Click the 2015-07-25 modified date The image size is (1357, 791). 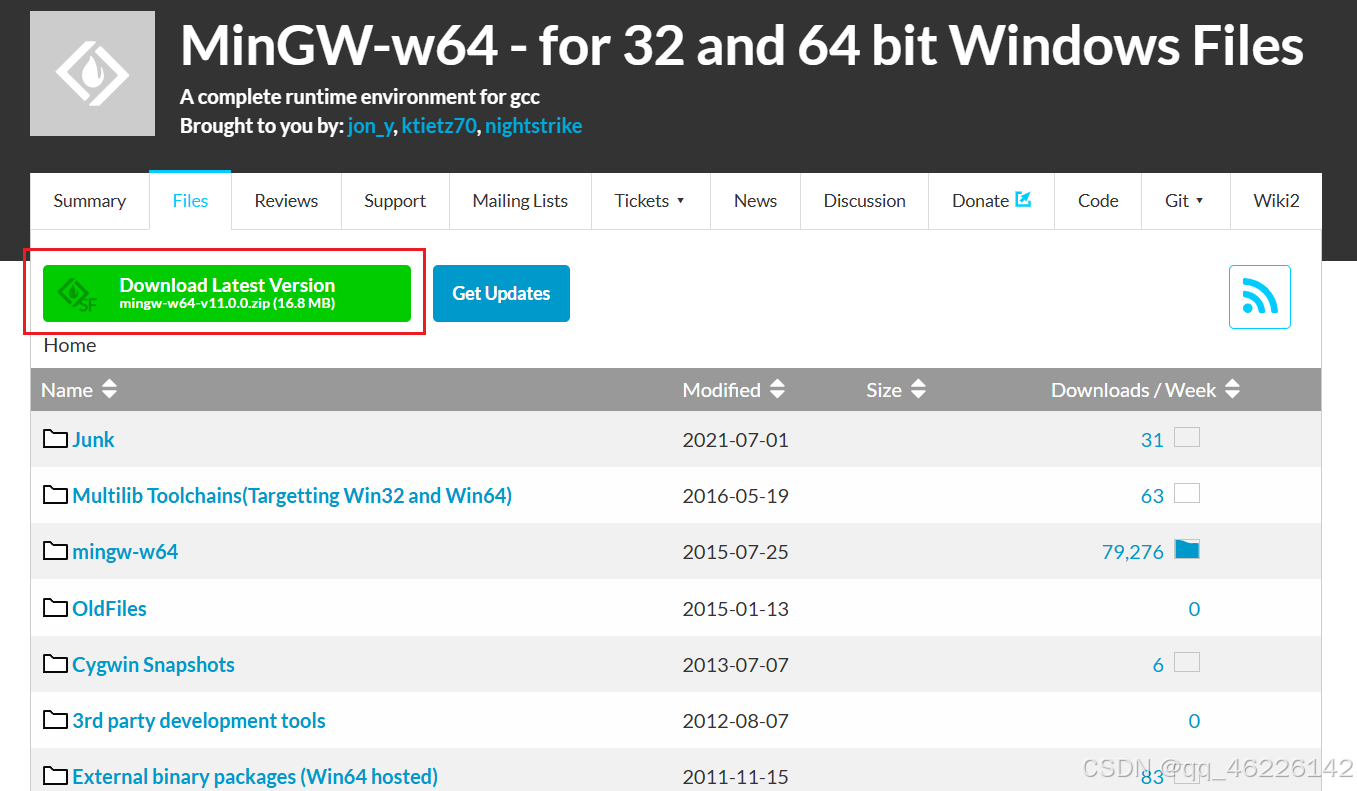pyautogui.click(x=735, y=552)
